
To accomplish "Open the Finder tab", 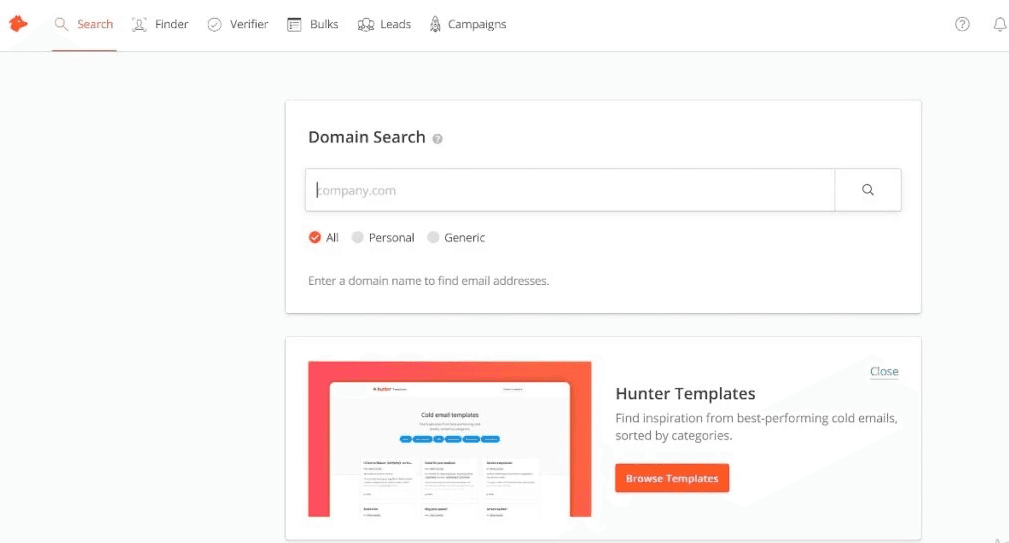I will tap(160, 24).
